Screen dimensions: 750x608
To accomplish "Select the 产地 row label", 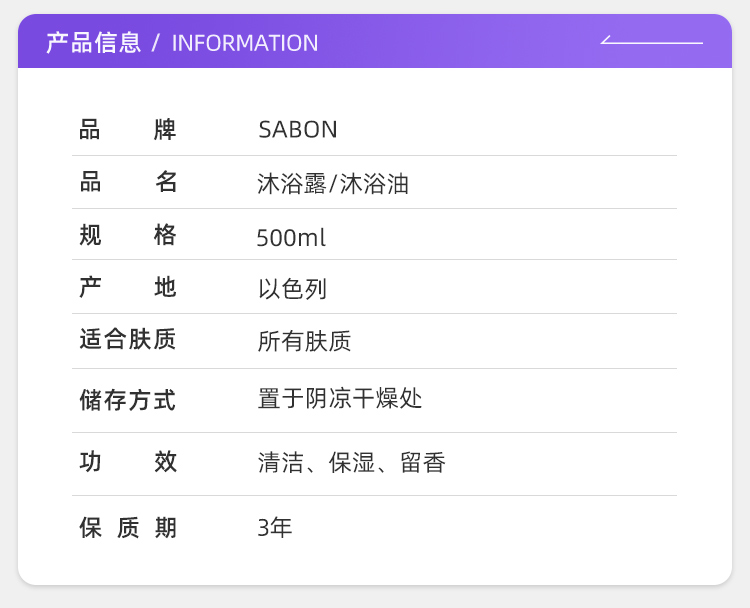I will (128, 288).
